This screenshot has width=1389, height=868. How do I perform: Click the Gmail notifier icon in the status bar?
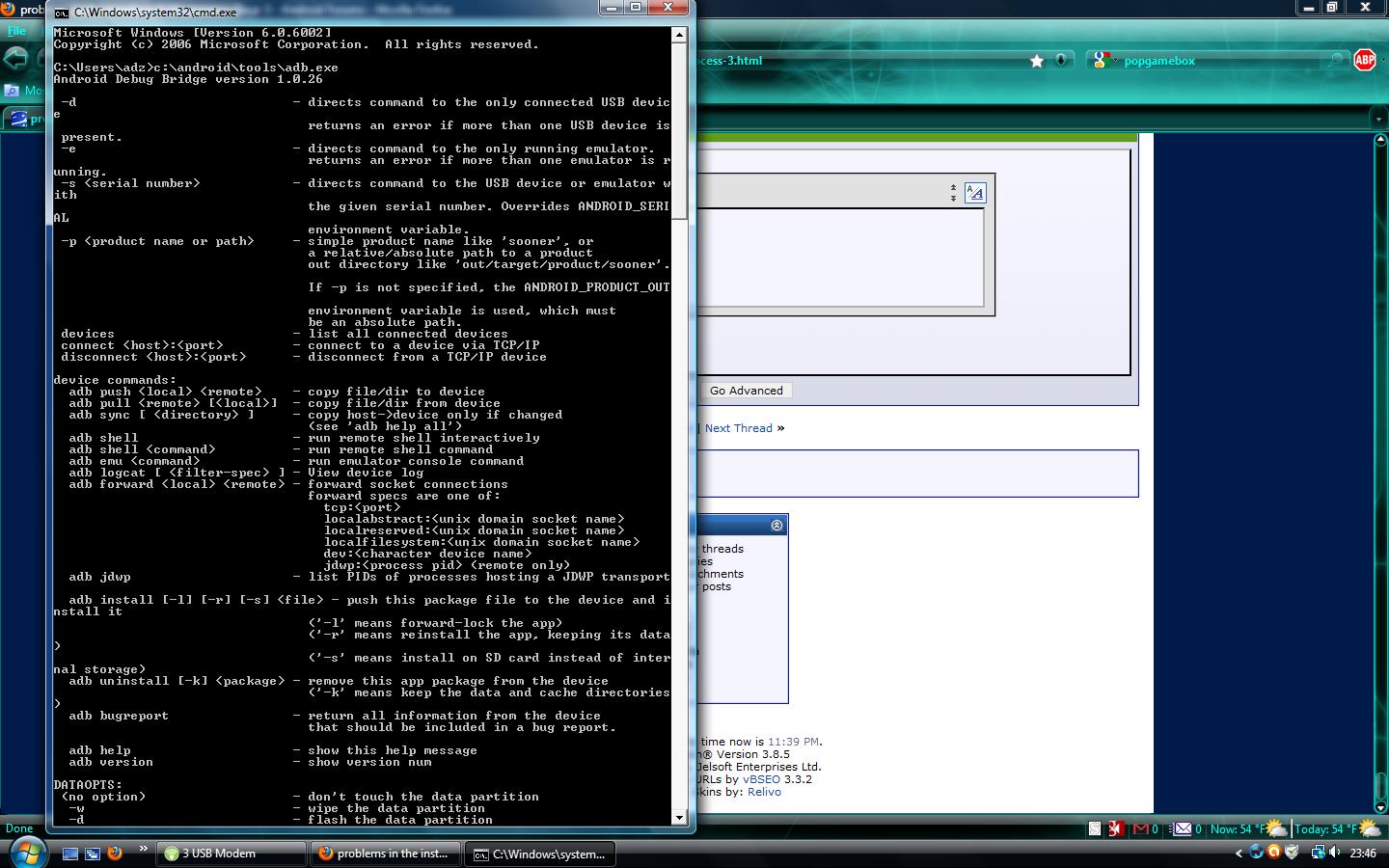point(1141,828)
